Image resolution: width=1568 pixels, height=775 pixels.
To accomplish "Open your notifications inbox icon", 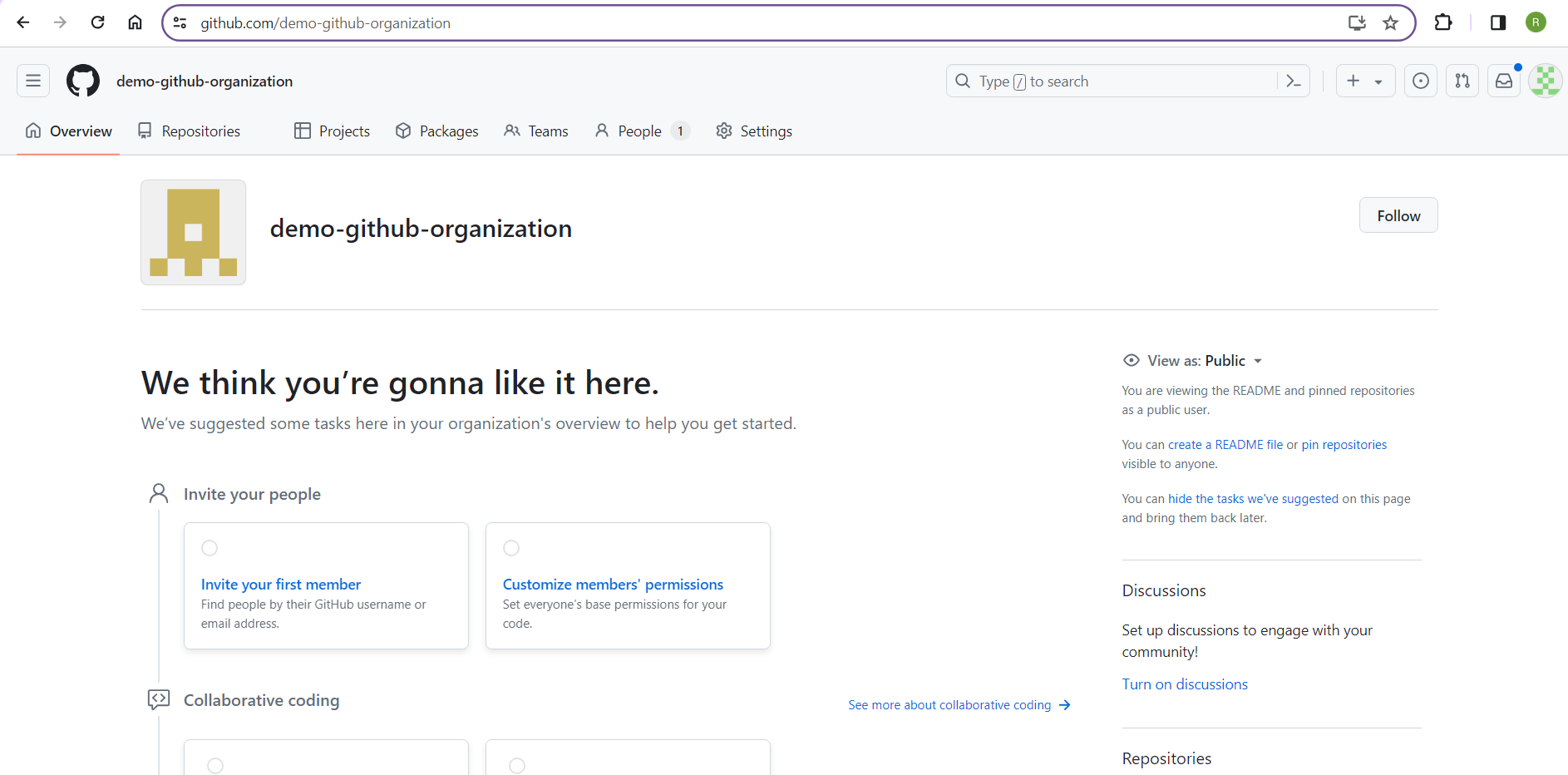I will tap(1504, 81).
